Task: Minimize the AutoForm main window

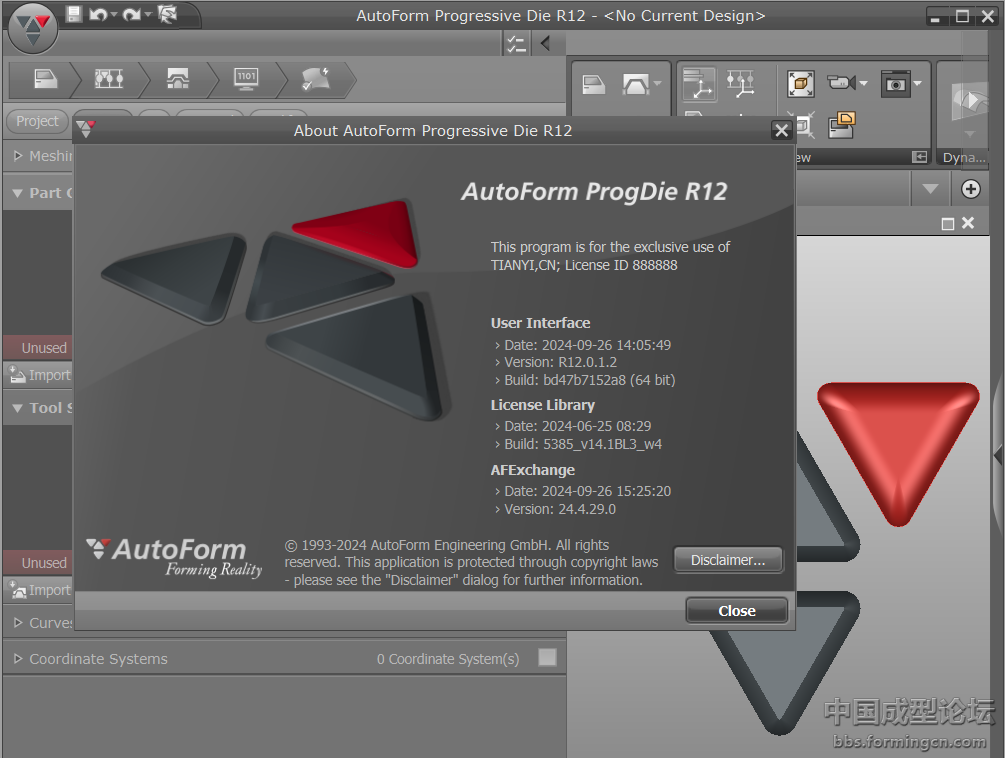Action: pos(936,17)
